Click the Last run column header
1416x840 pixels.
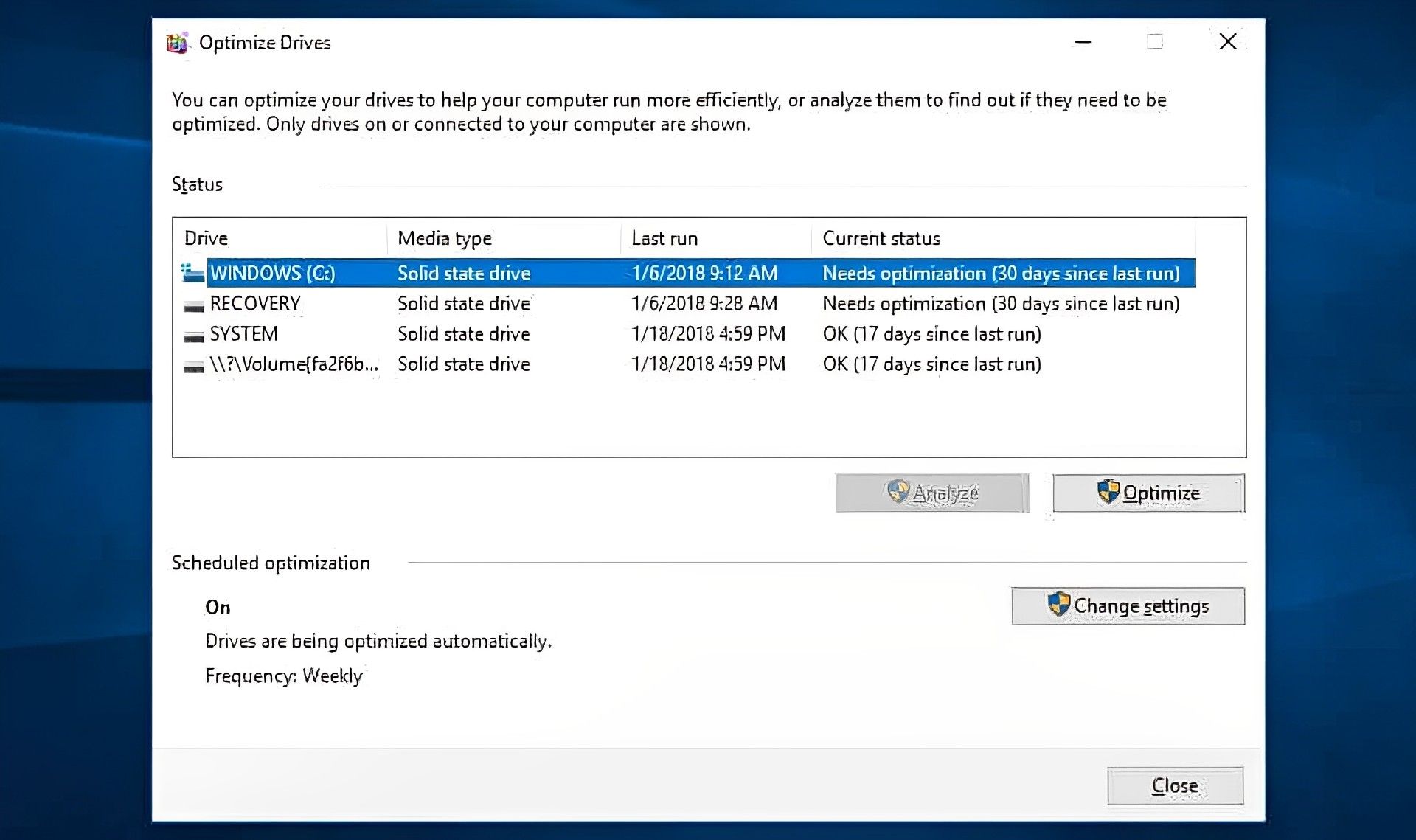click(664, 238)
